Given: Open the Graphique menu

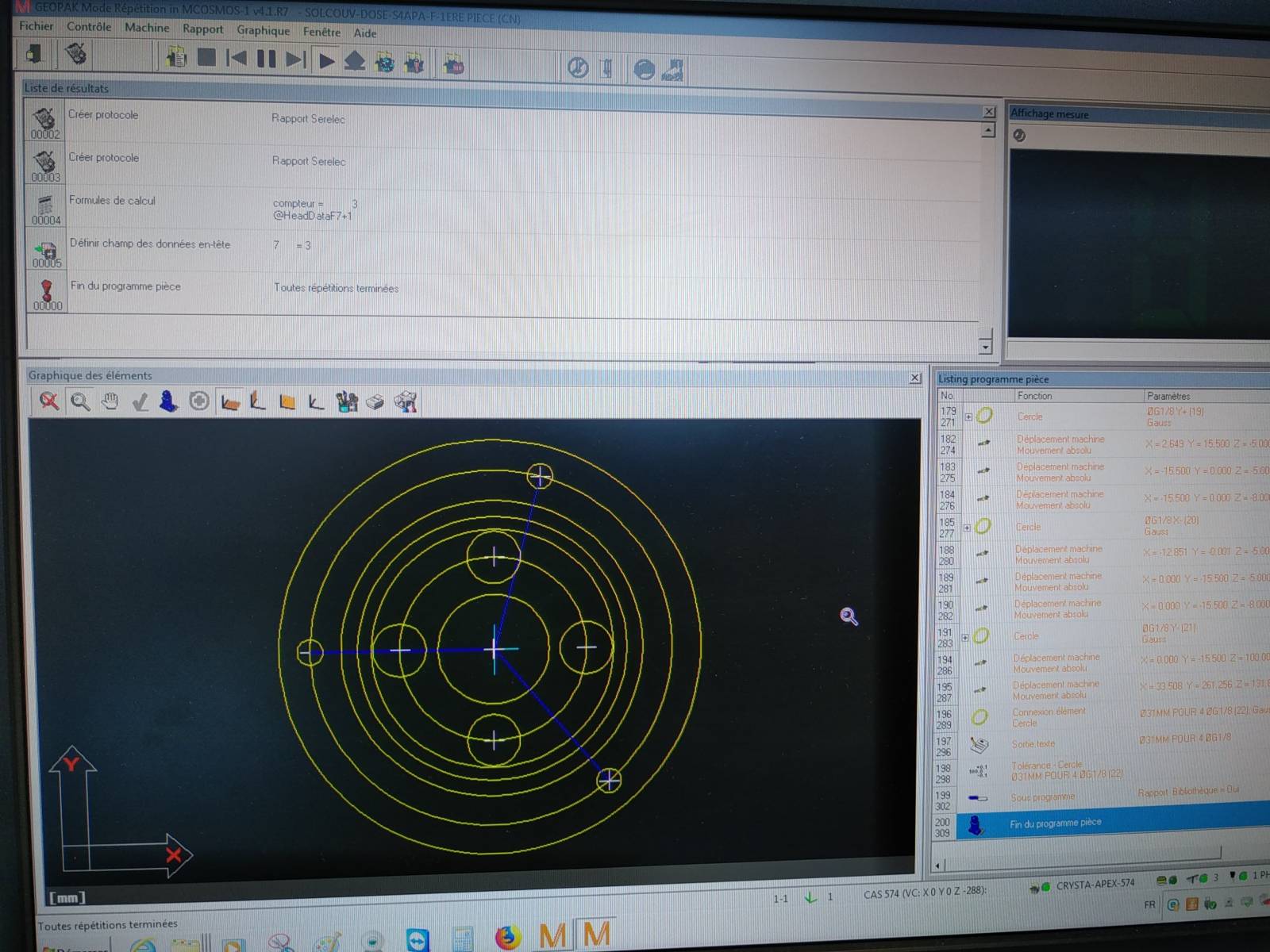Looking at the screenshot, I should pos(263,30).
